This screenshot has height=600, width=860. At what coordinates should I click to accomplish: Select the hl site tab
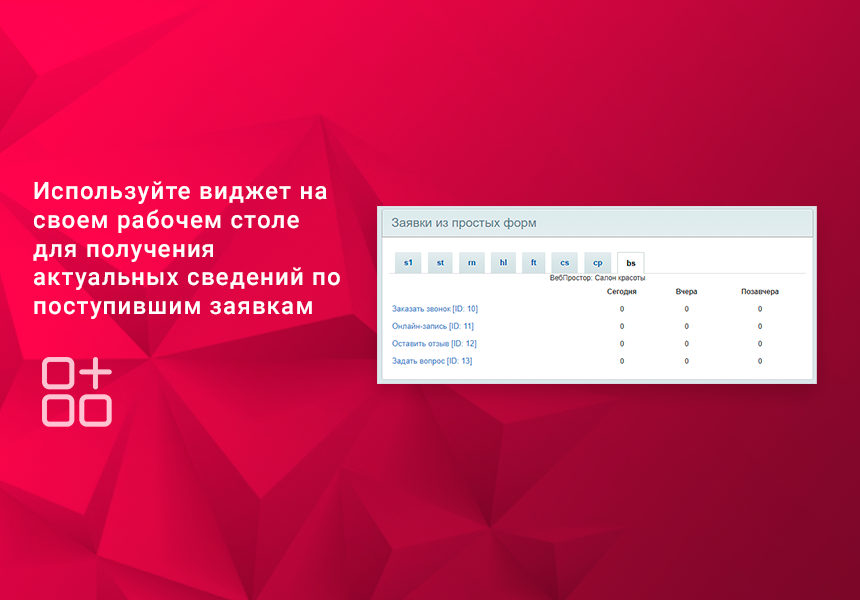503,263
